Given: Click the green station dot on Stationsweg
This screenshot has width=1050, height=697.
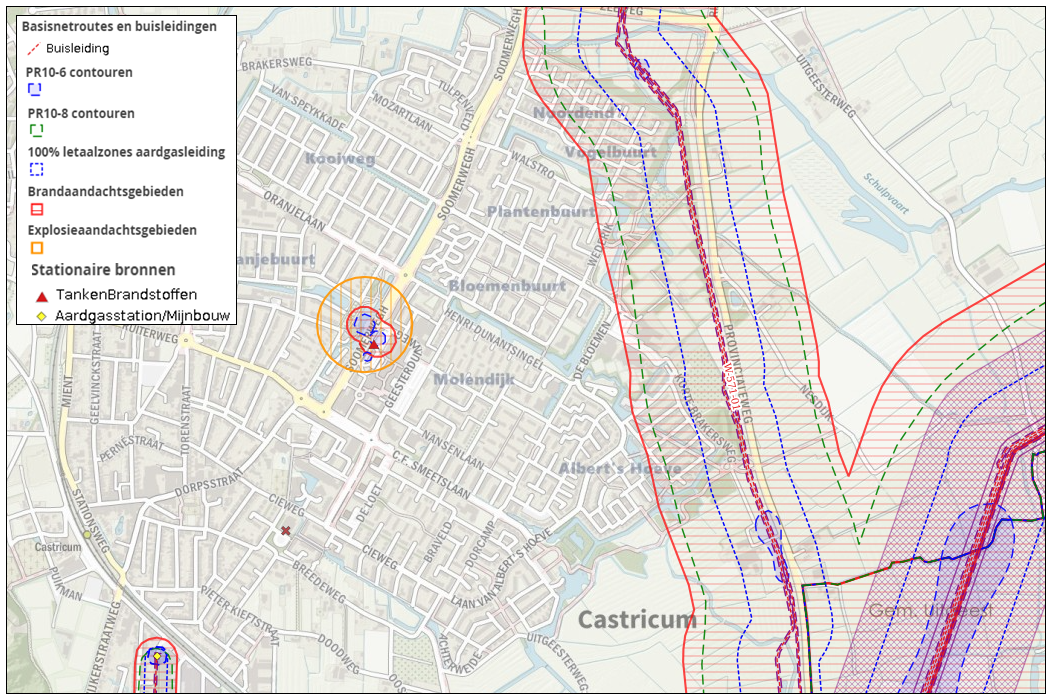Looking at the screenshot, I should pos(87,535).
